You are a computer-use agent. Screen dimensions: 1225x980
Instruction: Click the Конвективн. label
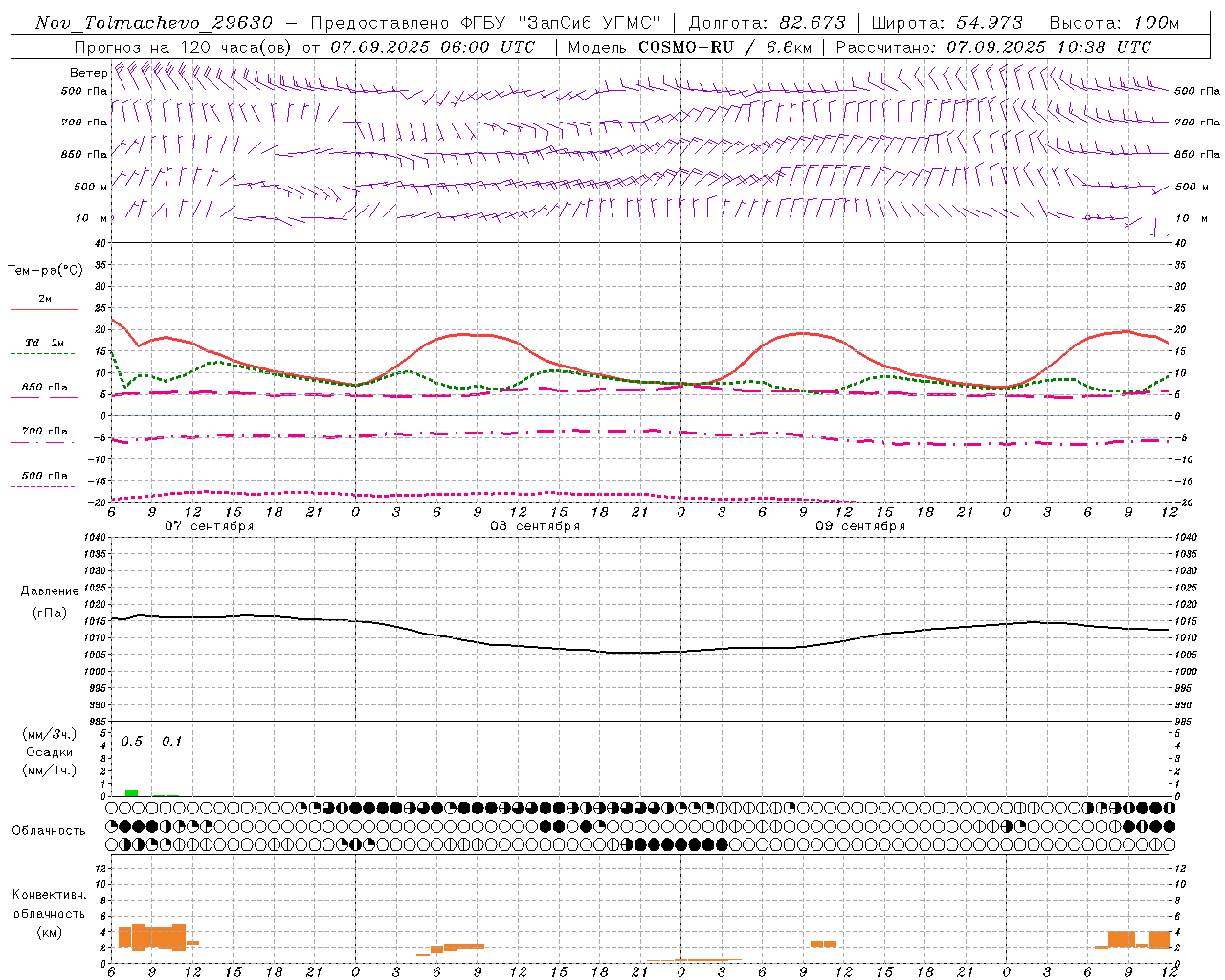50,895
